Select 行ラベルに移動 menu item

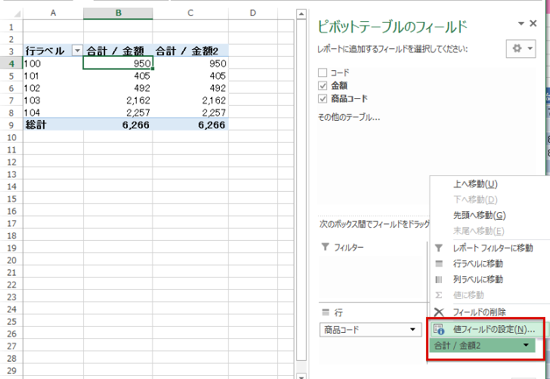coord(478,264)
